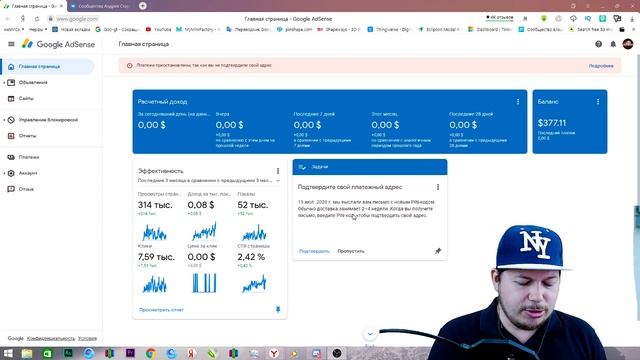Open Эффективность card options menu

(278, 171)
